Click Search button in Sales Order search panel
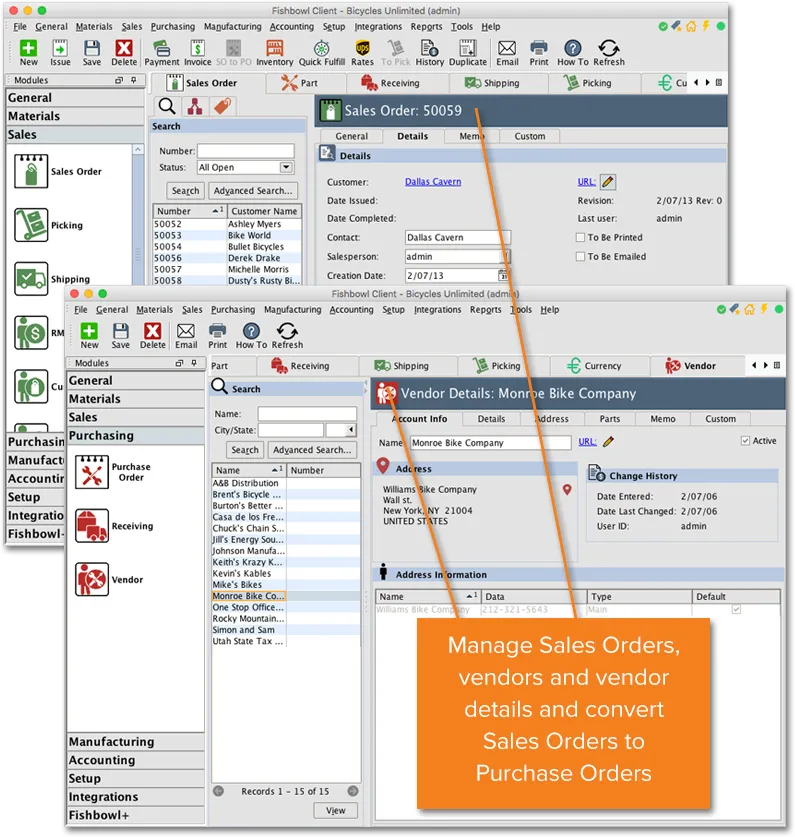The image size is (795, 837). [185, 191]
